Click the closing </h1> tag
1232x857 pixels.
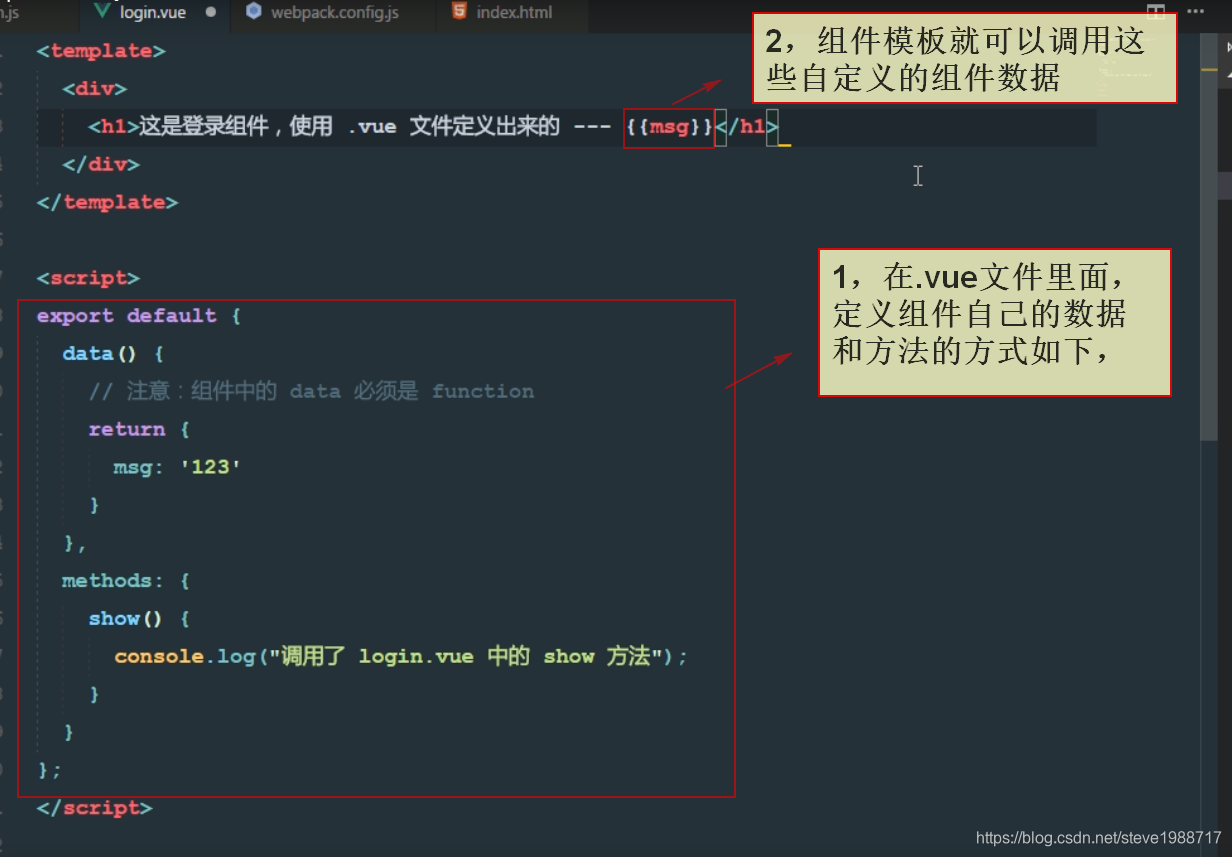pyautogui.click(x=746, y=127)
